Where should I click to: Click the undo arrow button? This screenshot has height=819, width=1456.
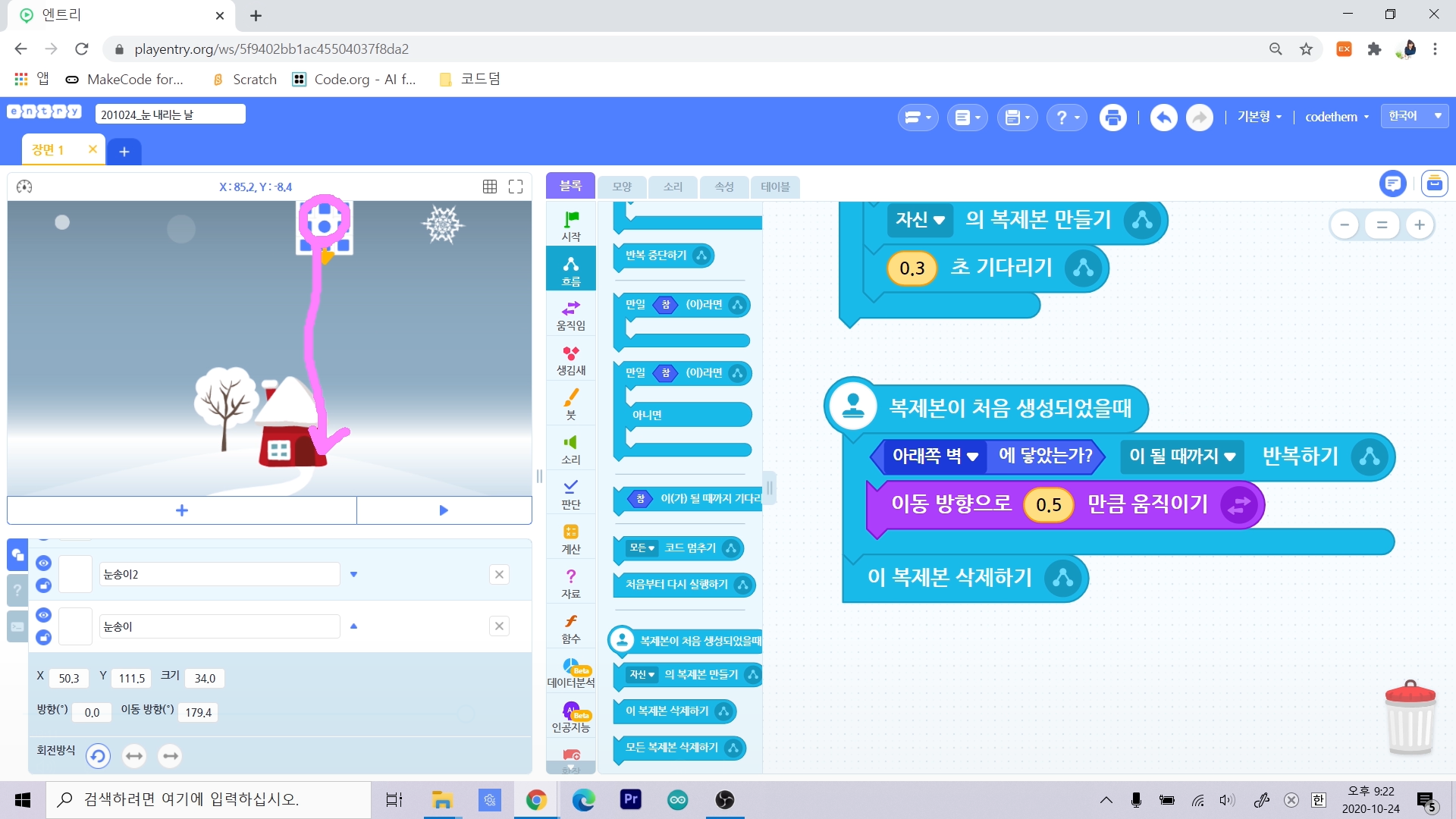(1163, 118)
